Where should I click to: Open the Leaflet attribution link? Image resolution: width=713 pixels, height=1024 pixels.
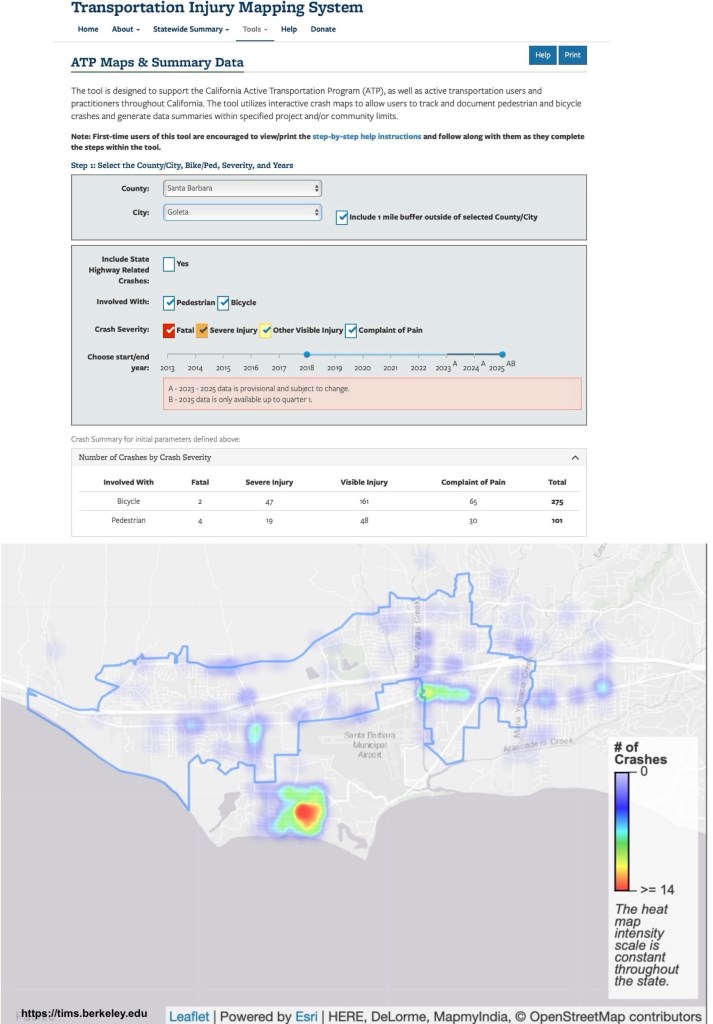[190, 1016]
